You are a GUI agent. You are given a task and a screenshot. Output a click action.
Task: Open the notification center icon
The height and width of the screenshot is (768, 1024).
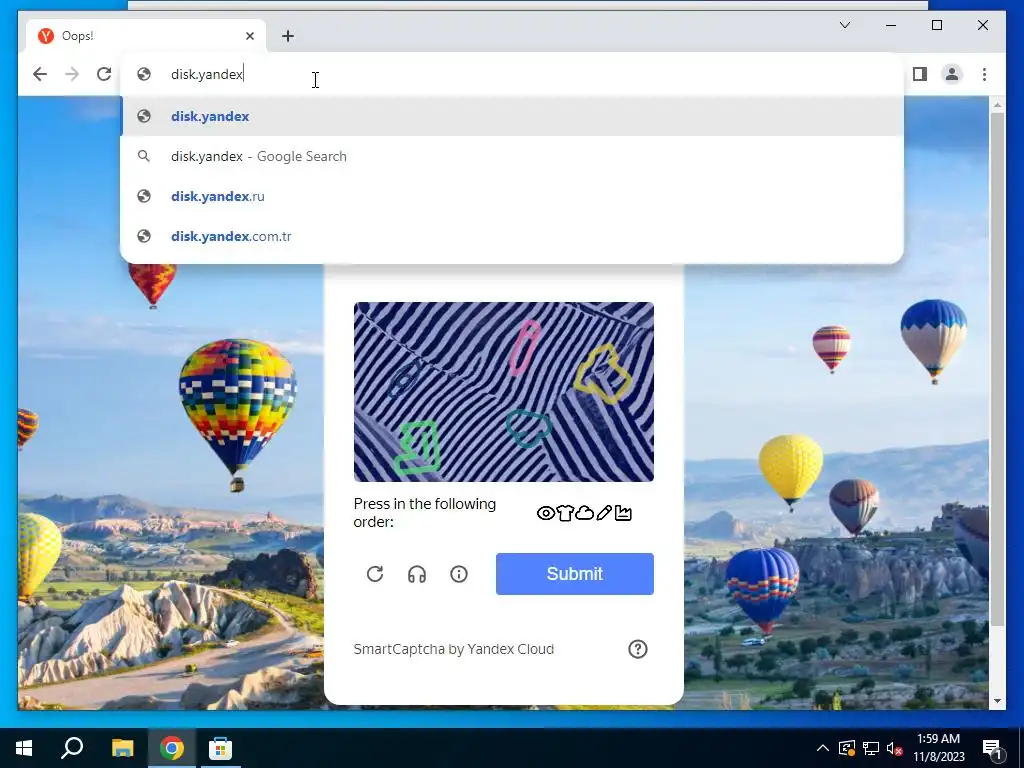coord(992,748)
